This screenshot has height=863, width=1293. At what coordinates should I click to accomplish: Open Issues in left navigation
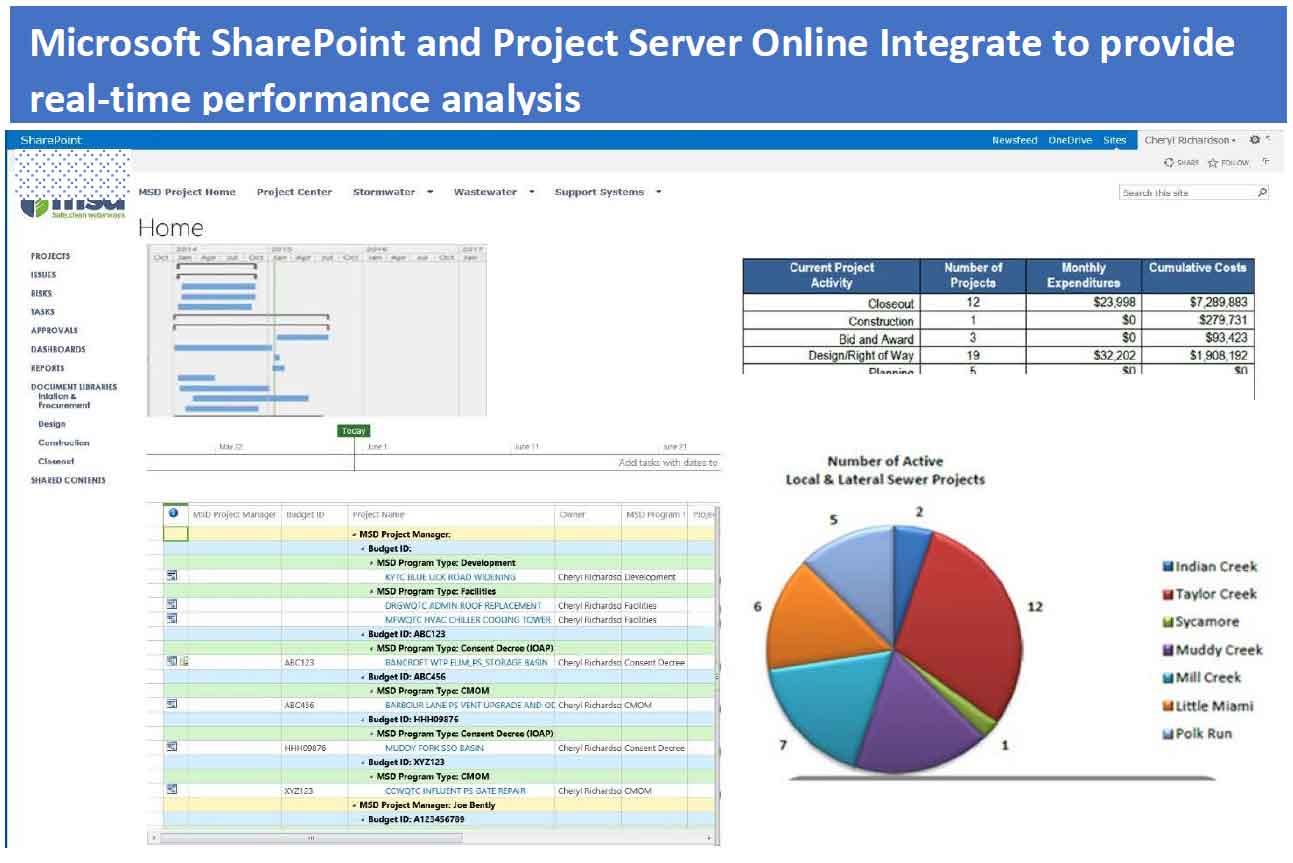pyautogui.click(x=43, y=275)
